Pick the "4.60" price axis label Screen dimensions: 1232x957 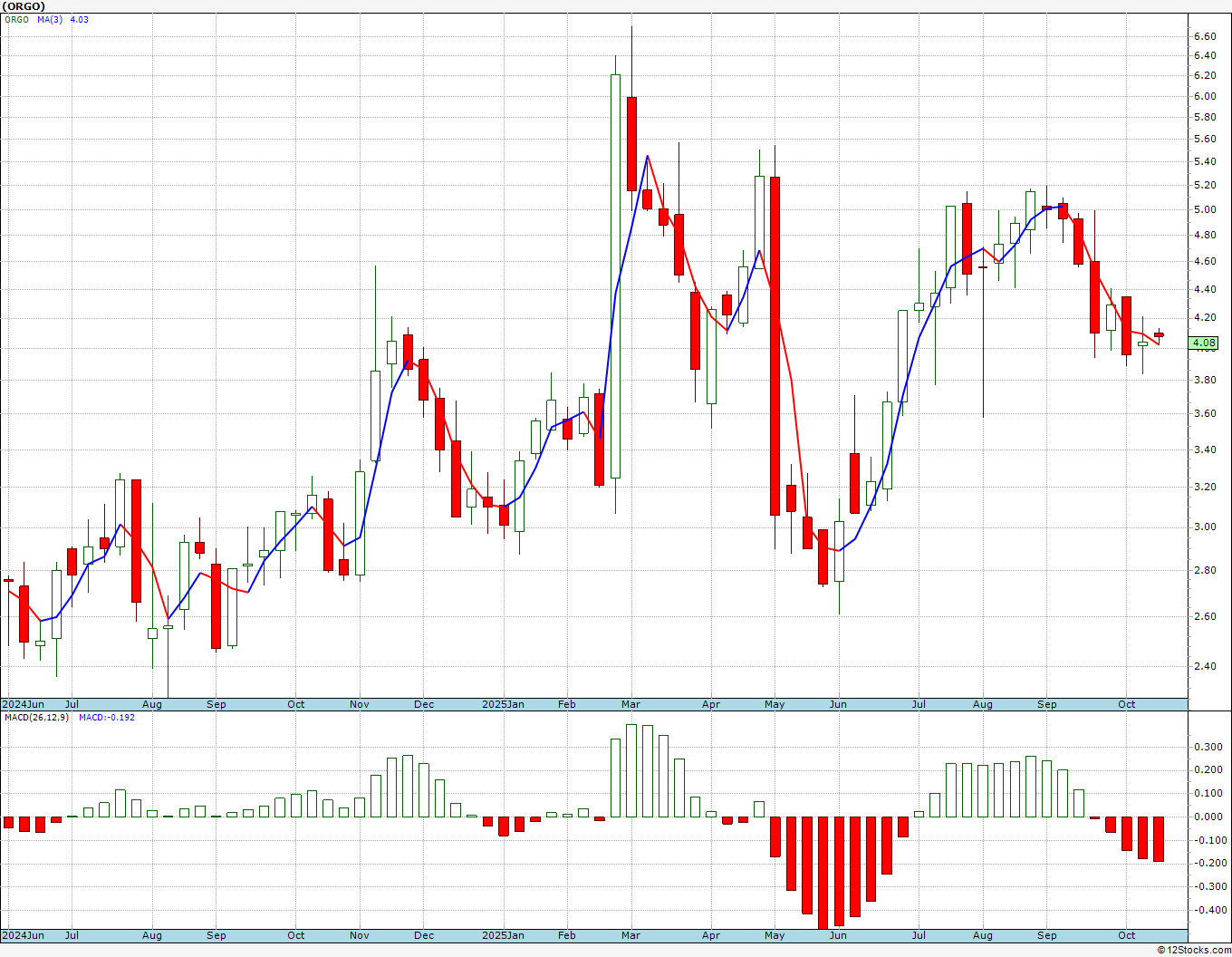click(1205, 261)
